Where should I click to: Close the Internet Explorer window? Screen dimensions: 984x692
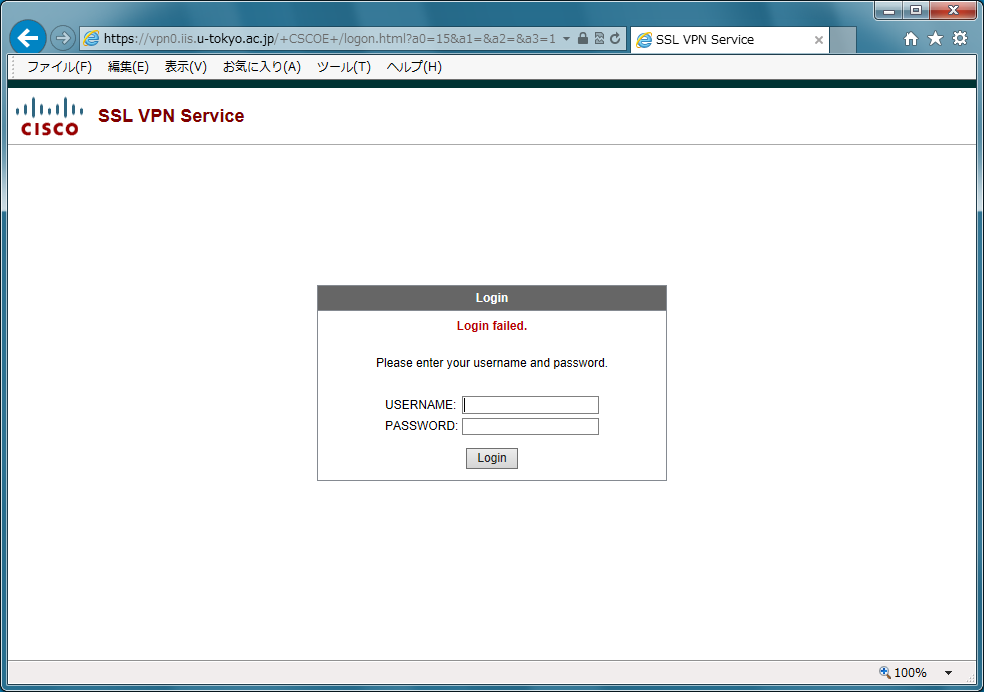[953, 11]
